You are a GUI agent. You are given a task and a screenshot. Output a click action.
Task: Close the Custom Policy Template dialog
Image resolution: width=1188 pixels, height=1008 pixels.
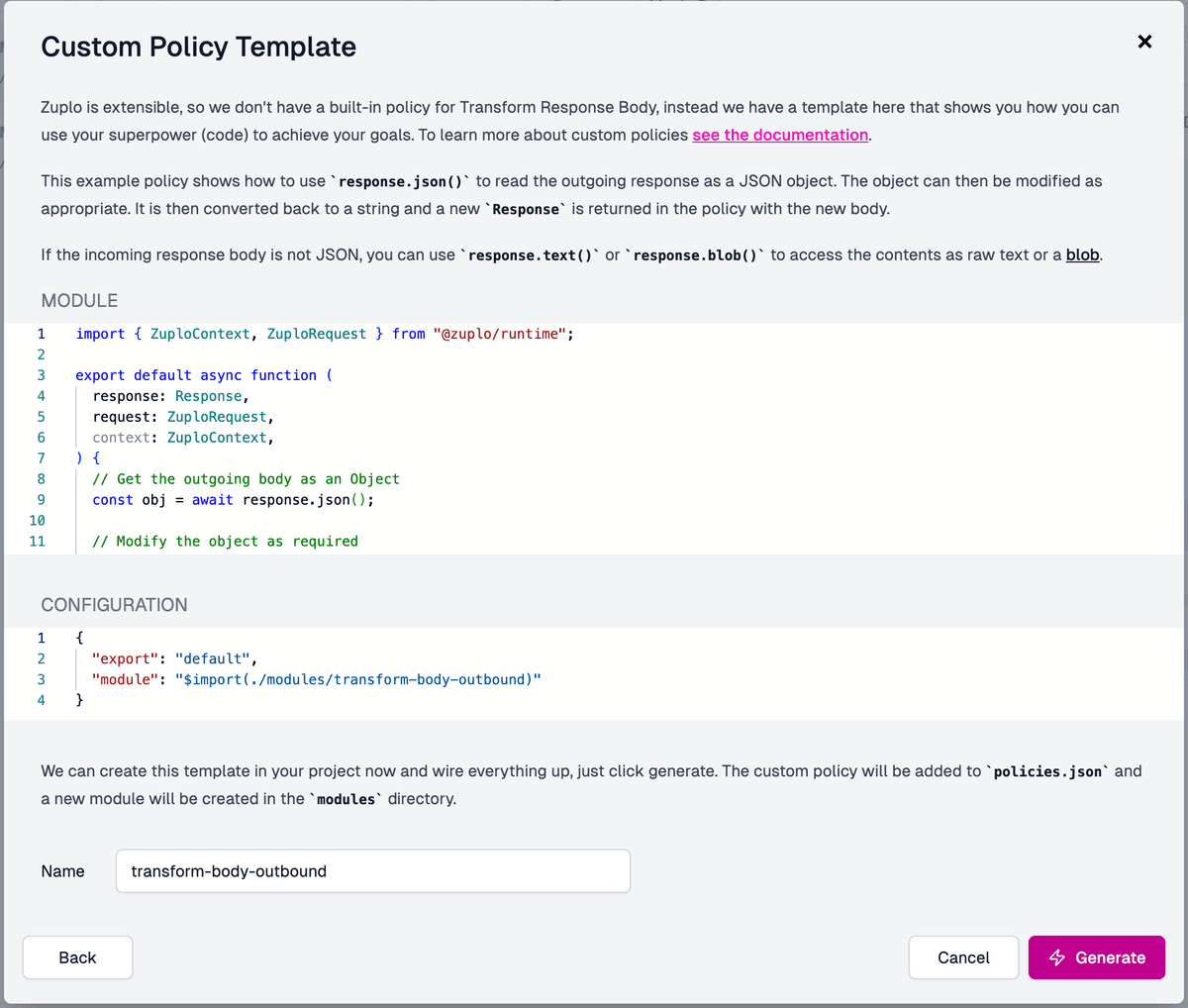[x=1144, y=42]
